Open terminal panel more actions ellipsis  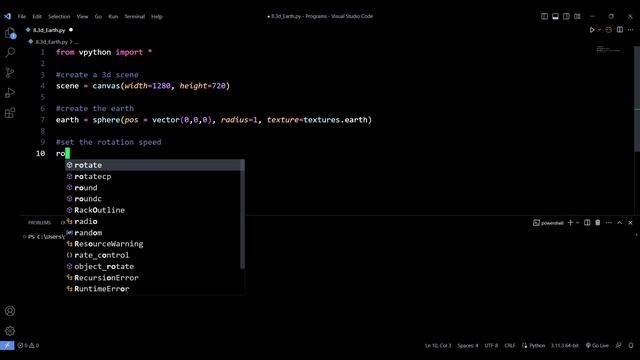pyautogui.click(x=609, y=222)
